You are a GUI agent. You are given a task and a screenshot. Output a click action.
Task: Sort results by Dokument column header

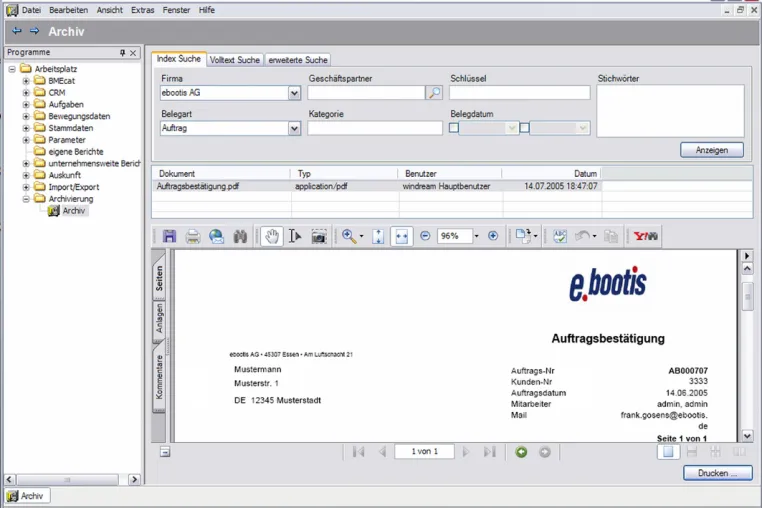coord(222,174)
